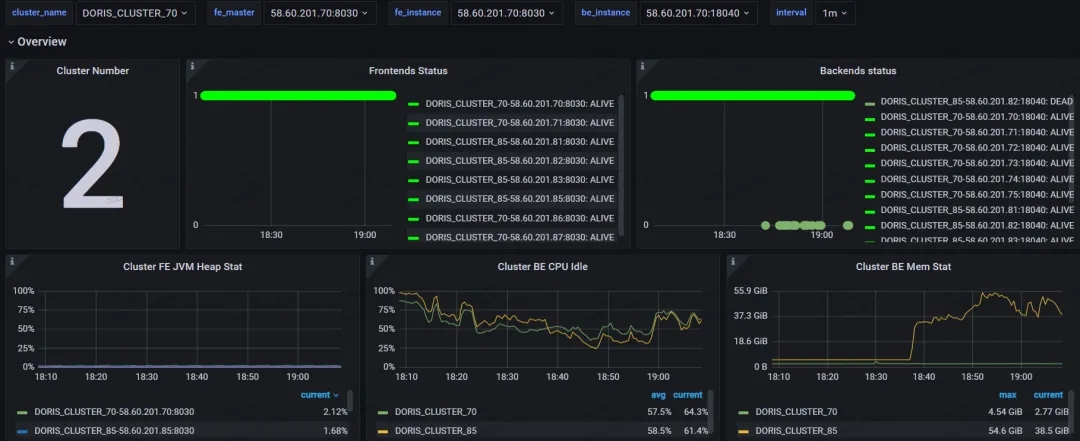Open the interval 1m dropdown

(x=835, y=13)
